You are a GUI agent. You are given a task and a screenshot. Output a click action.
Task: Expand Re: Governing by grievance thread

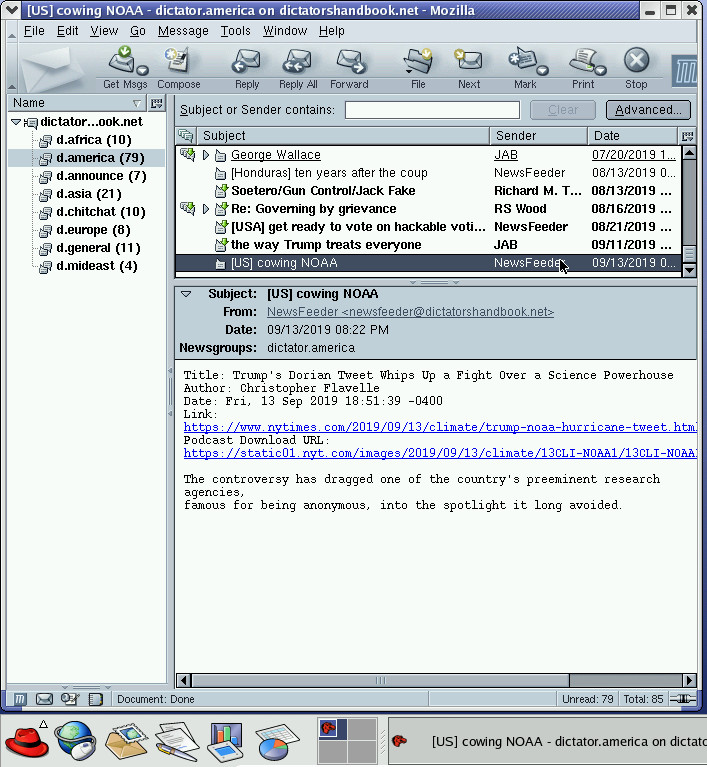coord(206,209)
